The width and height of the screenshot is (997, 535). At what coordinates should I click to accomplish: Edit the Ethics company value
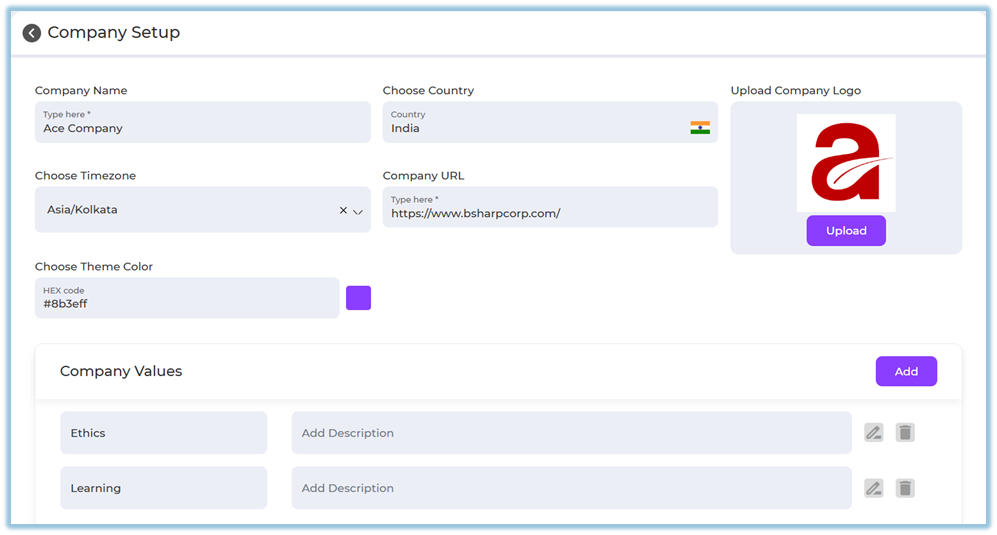874,433
